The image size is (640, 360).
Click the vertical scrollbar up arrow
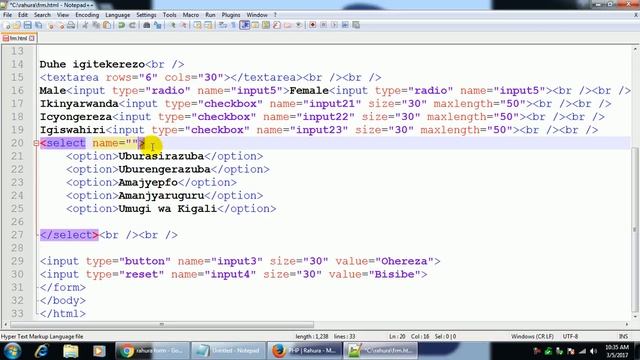pos(635,49)
